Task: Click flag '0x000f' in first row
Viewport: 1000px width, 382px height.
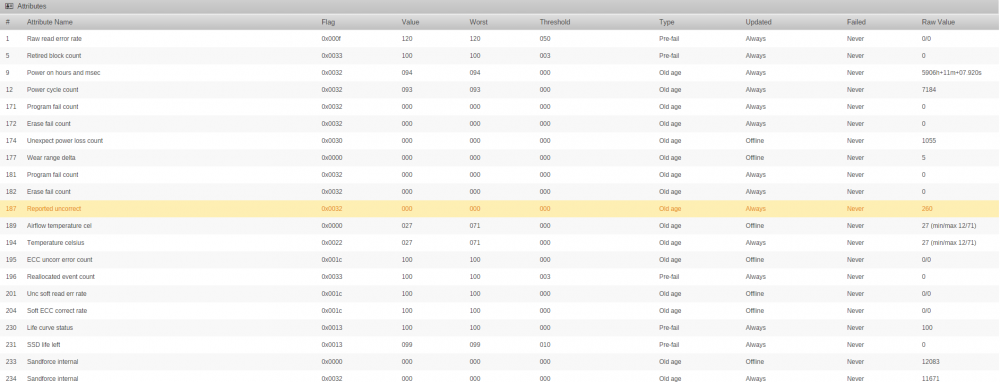Action: point(332,39)
